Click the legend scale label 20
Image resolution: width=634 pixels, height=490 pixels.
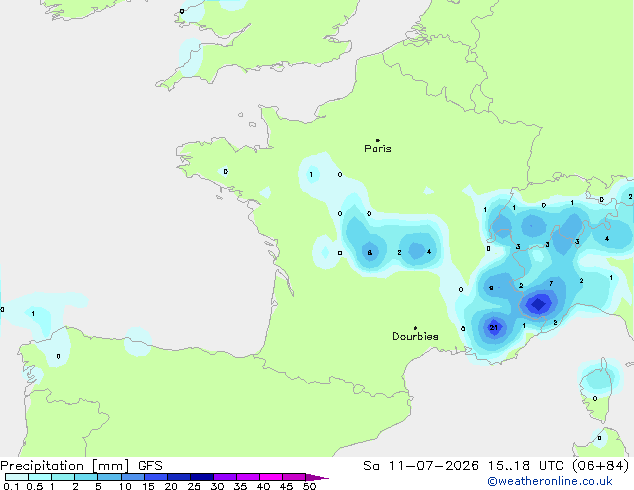(x=171, y=486)
